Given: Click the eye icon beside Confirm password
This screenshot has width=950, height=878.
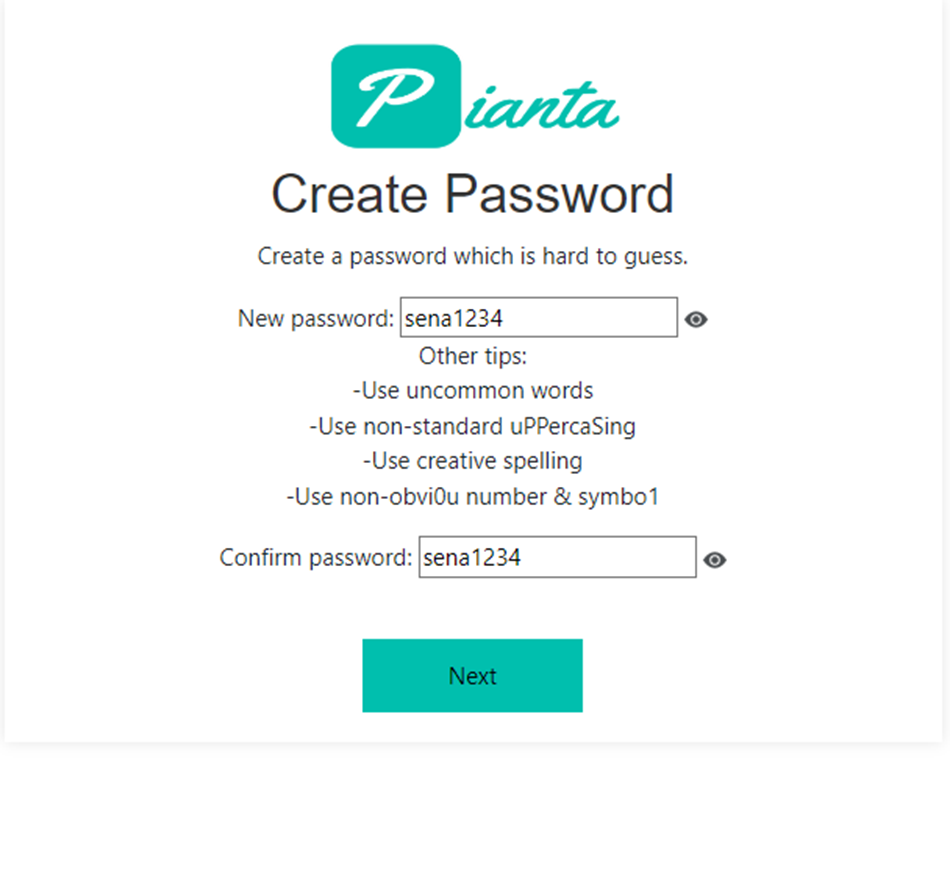Looking at the screenshot, I should 714,560.
